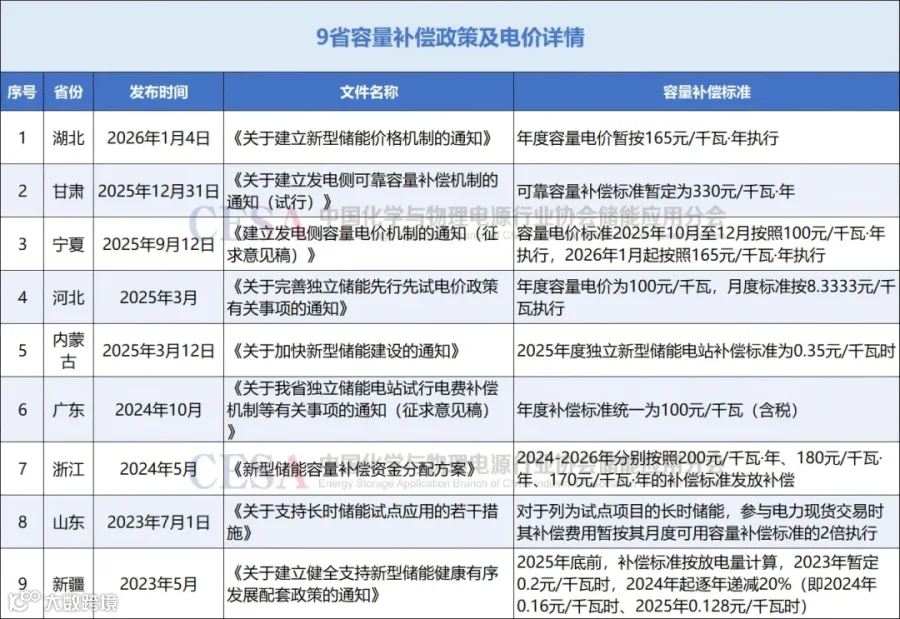Select date cell 2023年7月1日

click(158, 522)
